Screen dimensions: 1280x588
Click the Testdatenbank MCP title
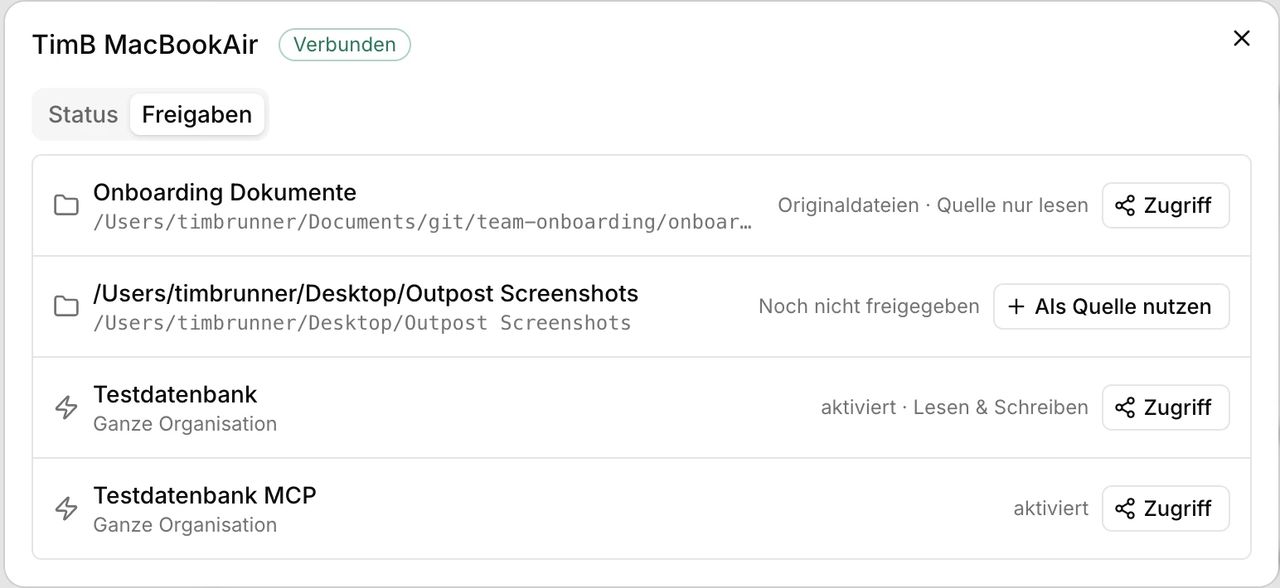[205, 495]
